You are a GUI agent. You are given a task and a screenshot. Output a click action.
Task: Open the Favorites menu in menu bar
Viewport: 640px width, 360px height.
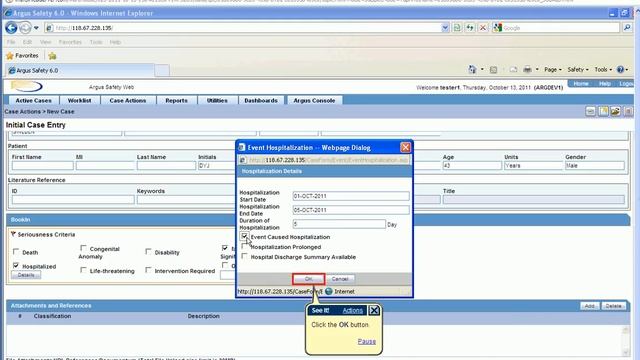[x=70, y=42]
